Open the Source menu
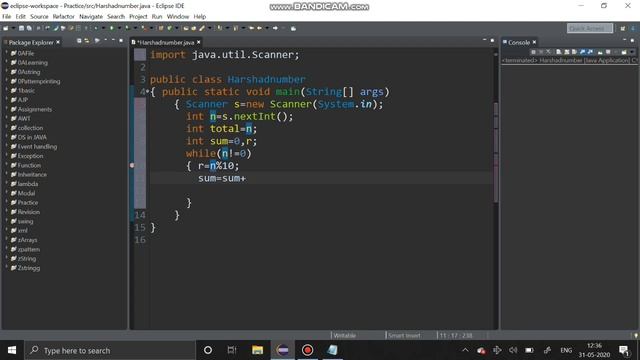 click(39, 16)
